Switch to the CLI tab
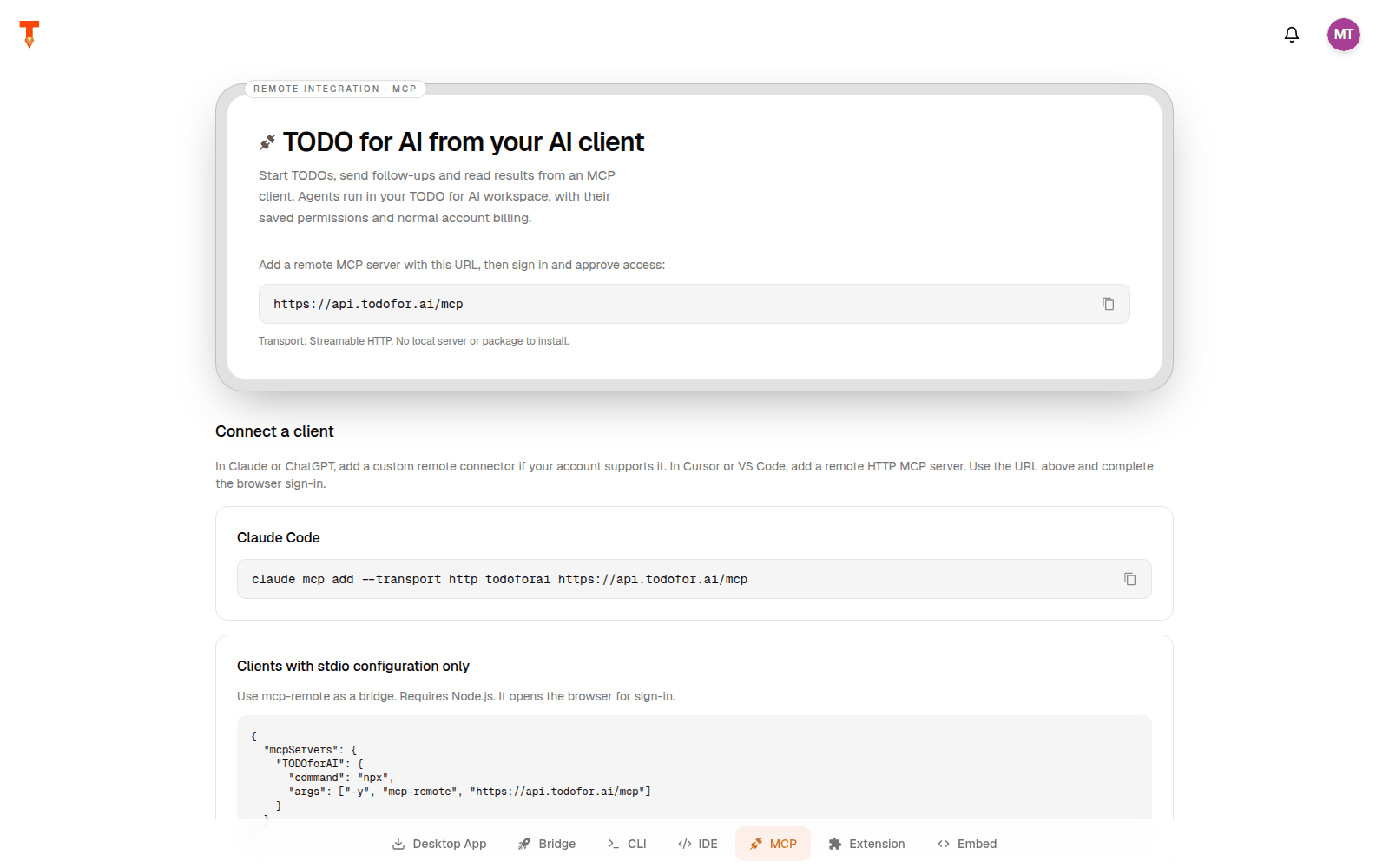Image resolution: width=1389 pixels, height=868 pixels. (627, 844)
